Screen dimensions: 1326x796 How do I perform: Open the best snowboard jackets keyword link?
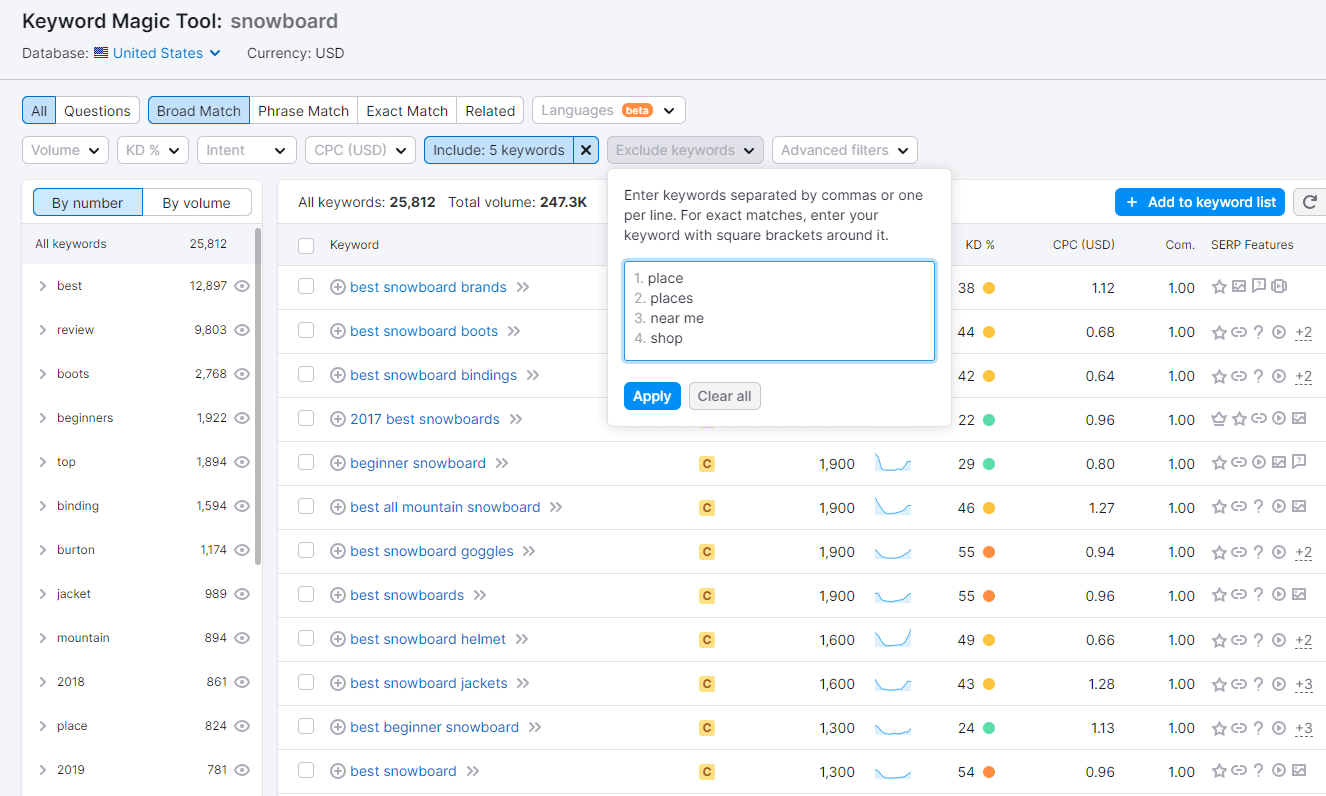click(428, 683)
